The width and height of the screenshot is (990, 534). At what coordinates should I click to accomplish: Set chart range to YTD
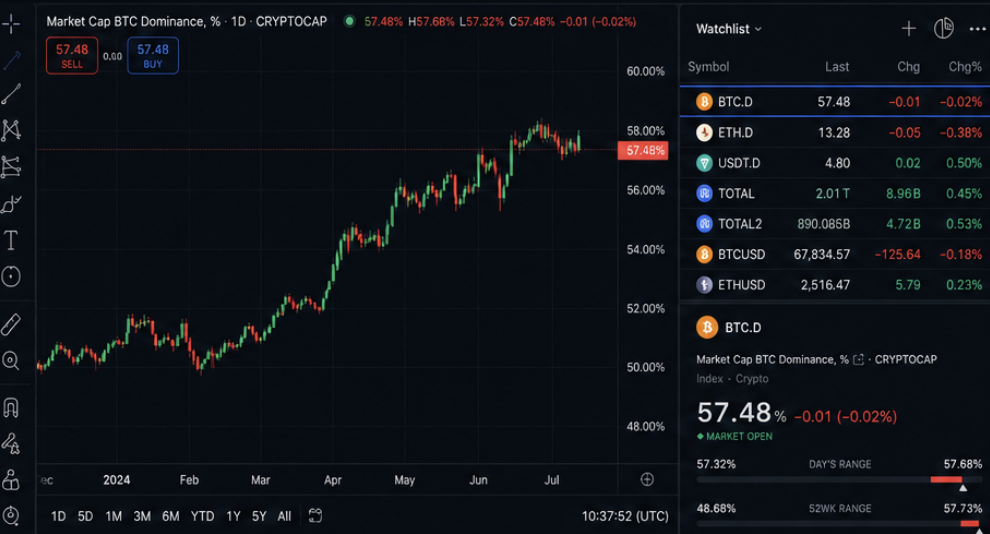tap(203, 516)
